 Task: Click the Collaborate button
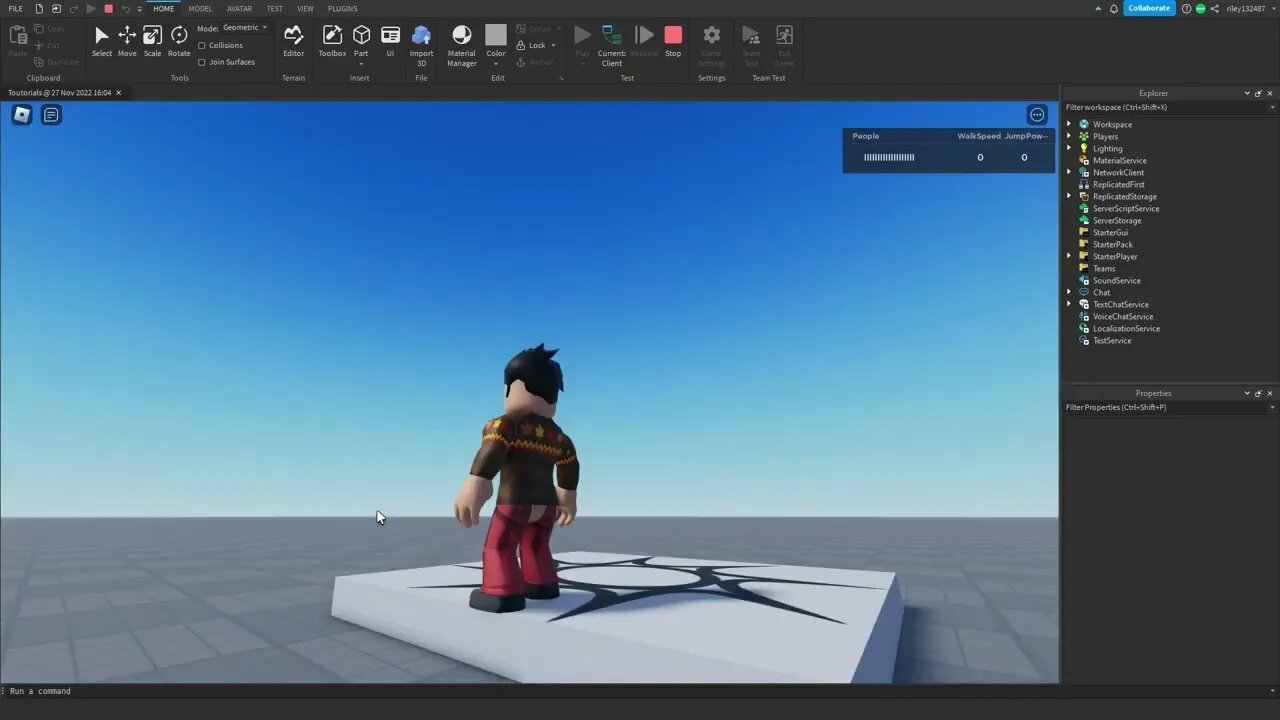click(1149, 8)
